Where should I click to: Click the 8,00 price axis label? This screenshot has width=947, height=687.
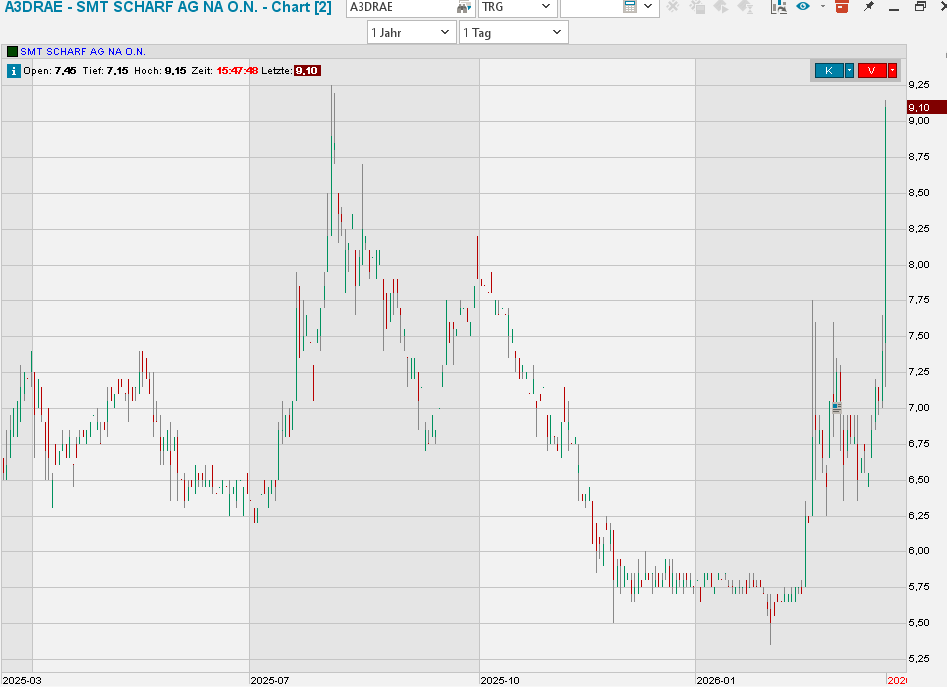tap(919, 264)
